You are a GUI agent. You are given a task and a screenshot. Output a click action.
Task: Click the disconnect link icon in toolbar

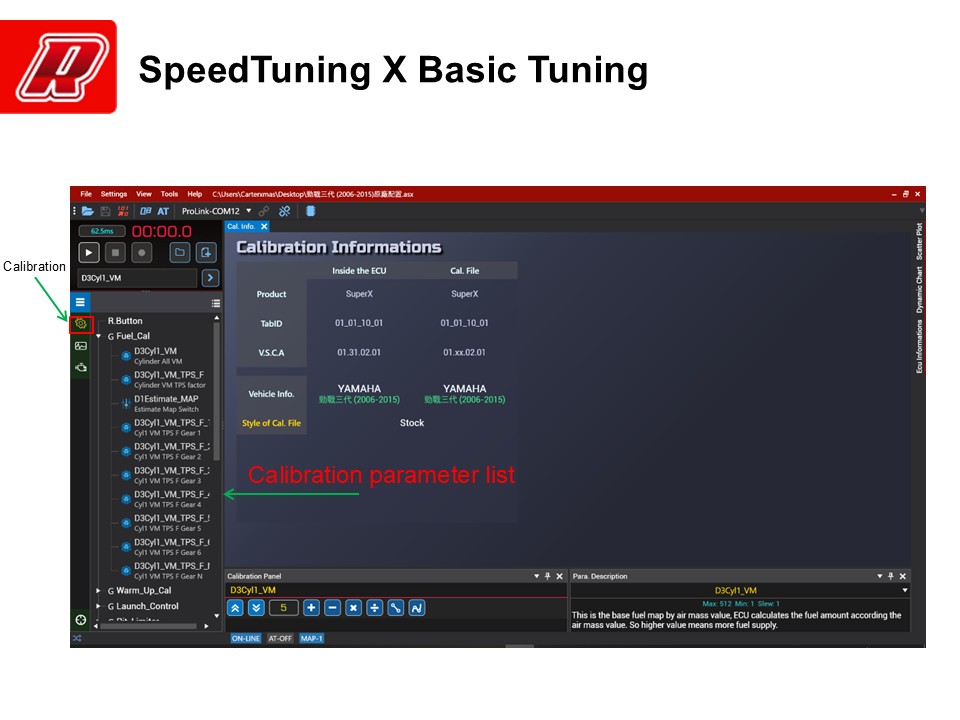tap(284, 211)
